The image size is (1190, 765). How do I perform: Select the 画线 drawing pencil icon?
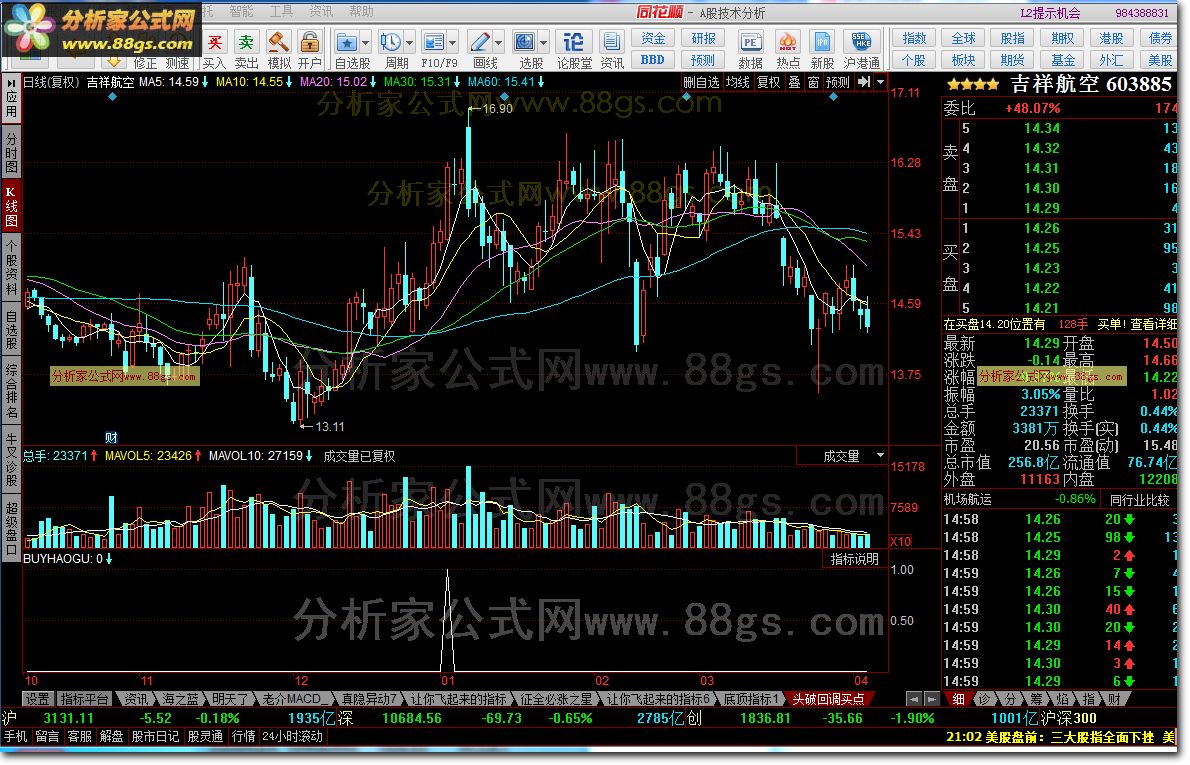[480, 42]
